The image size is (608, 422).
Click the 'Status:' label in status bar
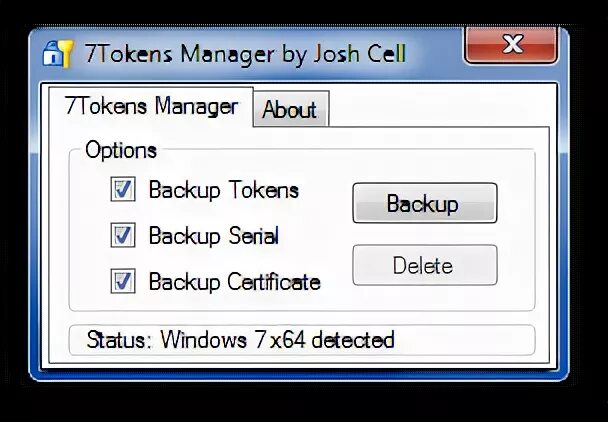point(118,340)
